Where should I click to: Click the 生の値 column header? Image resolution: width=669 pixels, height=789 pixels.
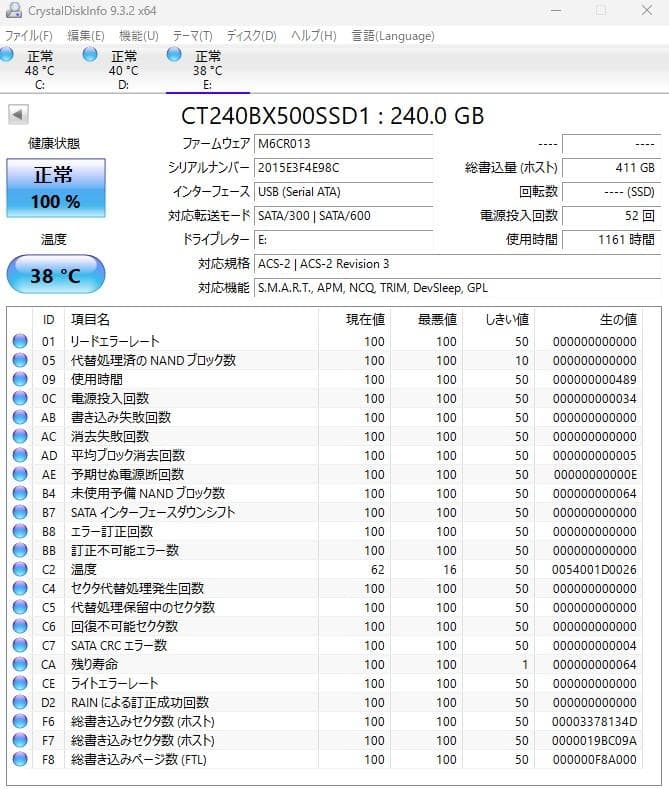[x=589, y=320]
